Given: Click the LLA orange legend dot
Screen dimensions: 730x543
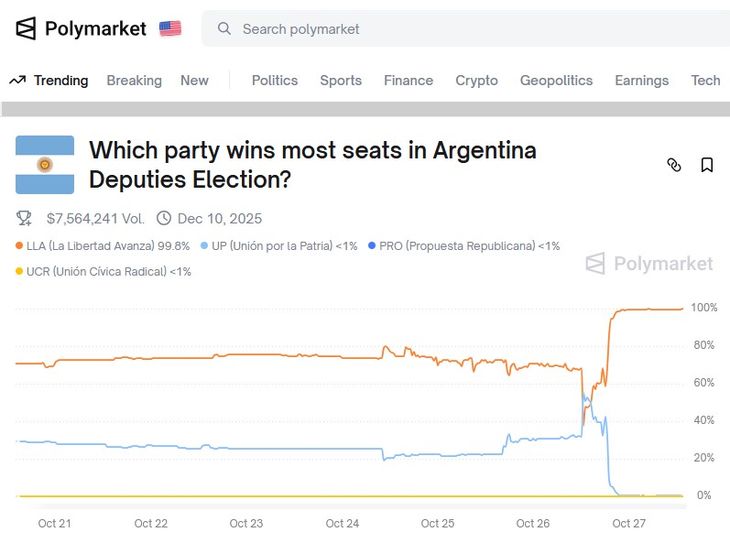Looking at the screenshot, I should click(20, 245).
